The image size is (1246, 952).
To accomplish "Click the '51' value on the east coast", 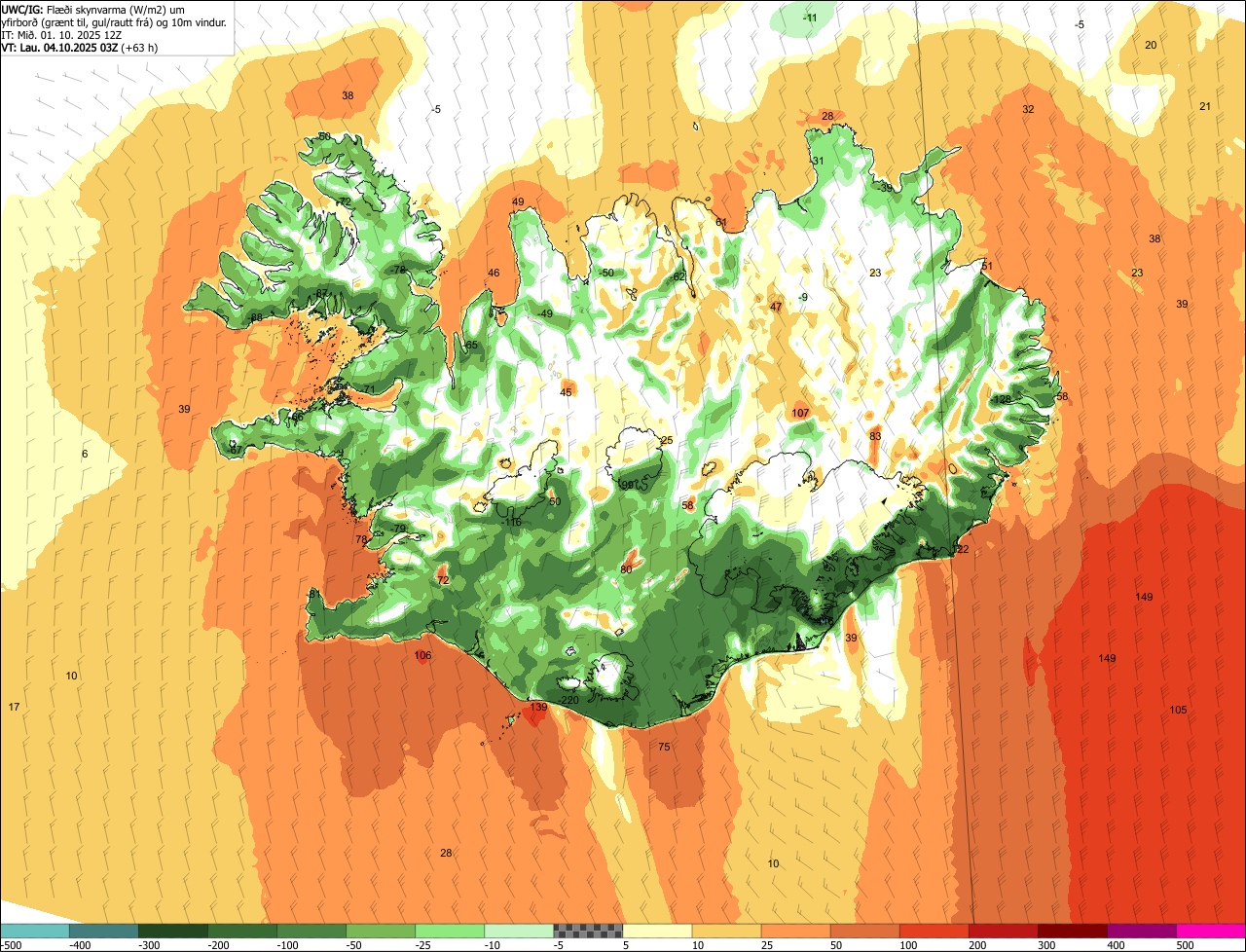I will coord(986,266).
